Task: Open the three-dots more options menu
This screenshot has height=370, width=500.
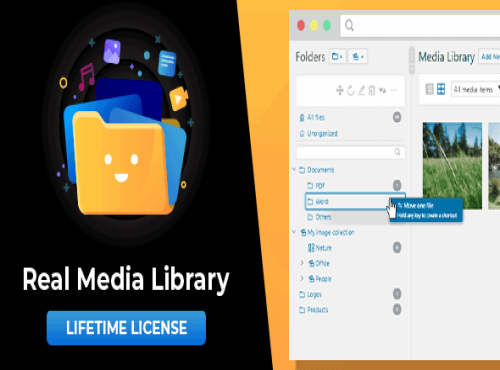Action: click(394, 90)
